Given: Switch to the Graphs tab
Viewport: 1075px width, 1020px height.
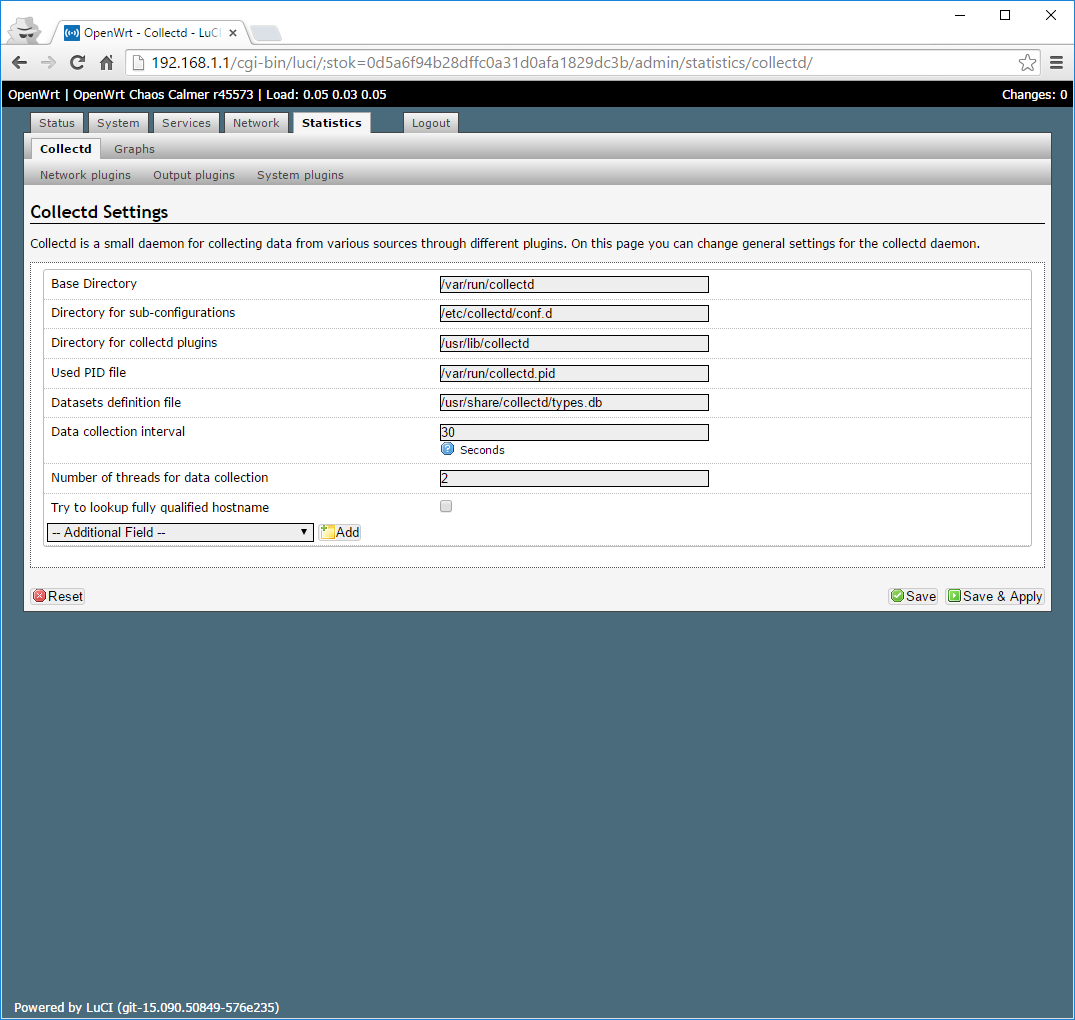Looking at the screenshot, I should pyautogui.click(x=134, y=149).
